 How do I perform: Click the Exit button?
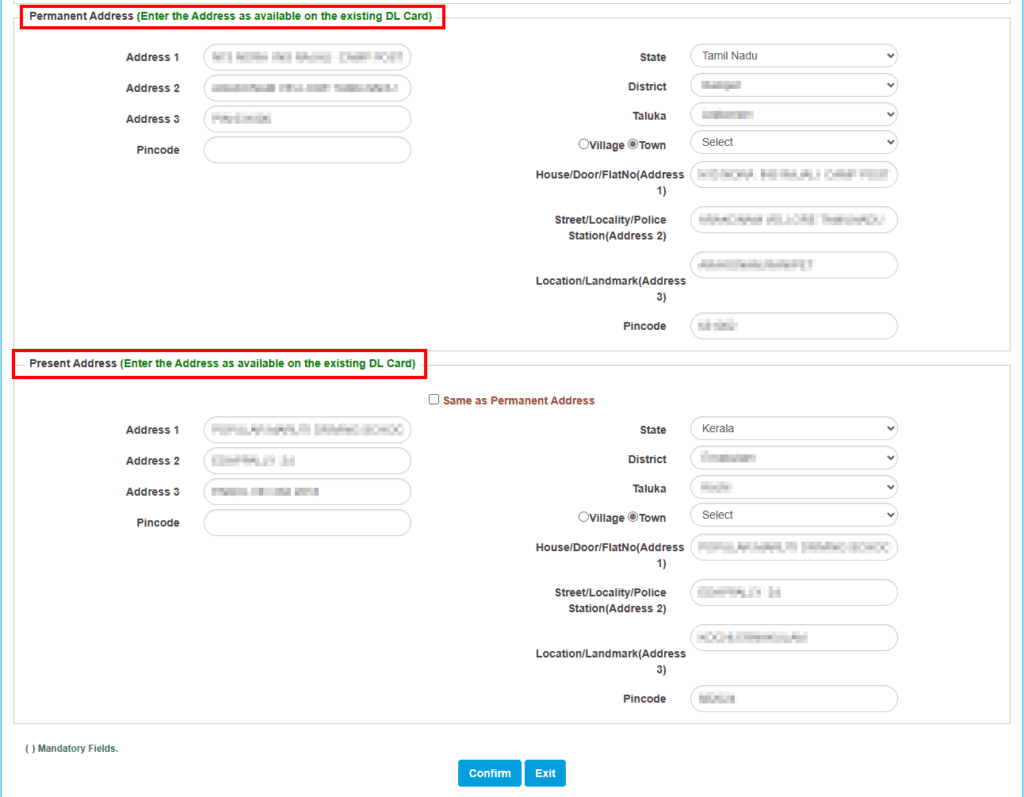coord(545,773)
